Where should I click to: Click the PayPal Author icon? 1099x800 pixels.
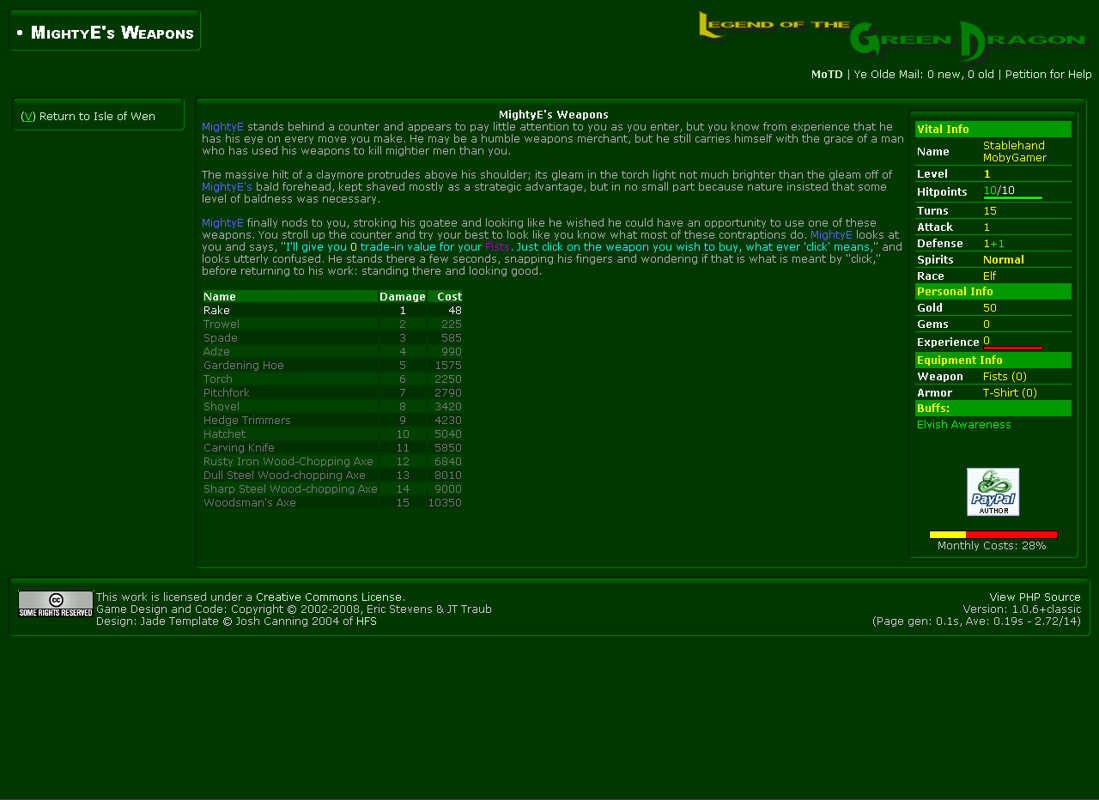click(x=992, y=491)
